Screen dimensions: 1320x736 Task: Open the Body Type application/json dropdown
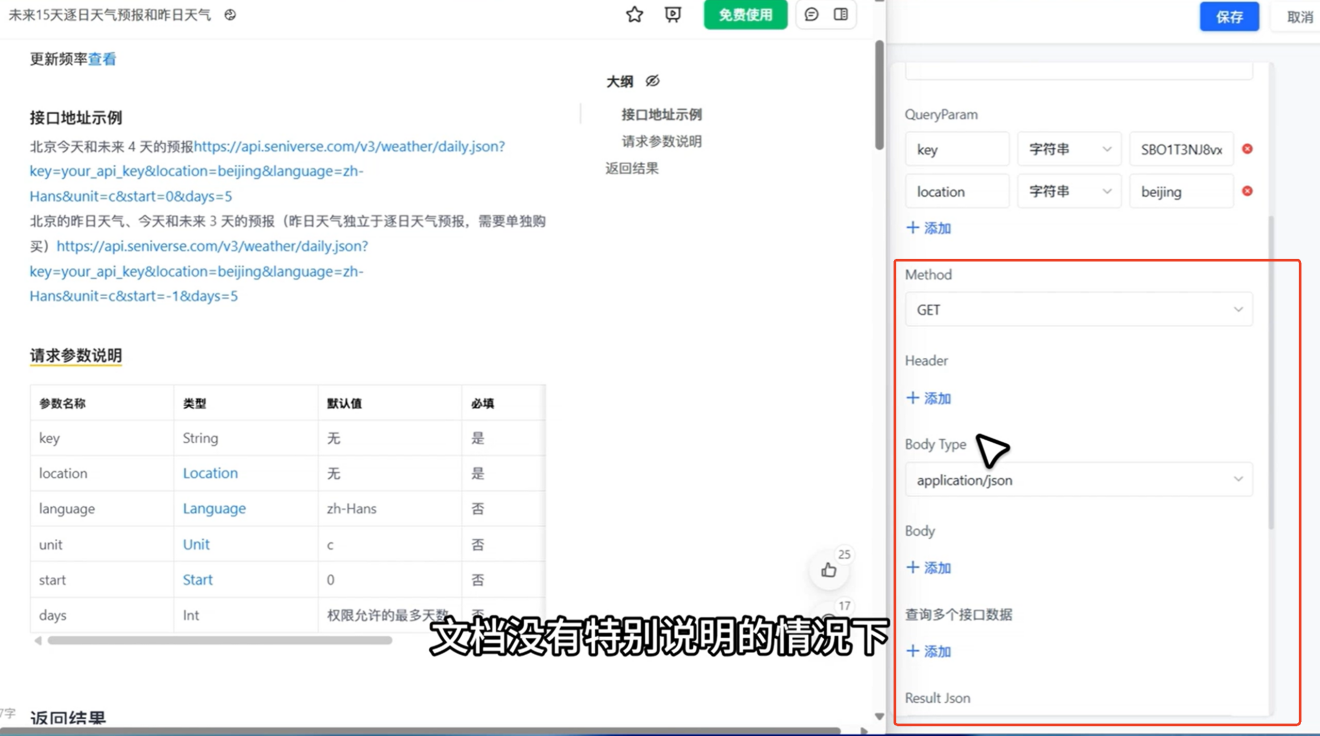(x=1079, y=480)
